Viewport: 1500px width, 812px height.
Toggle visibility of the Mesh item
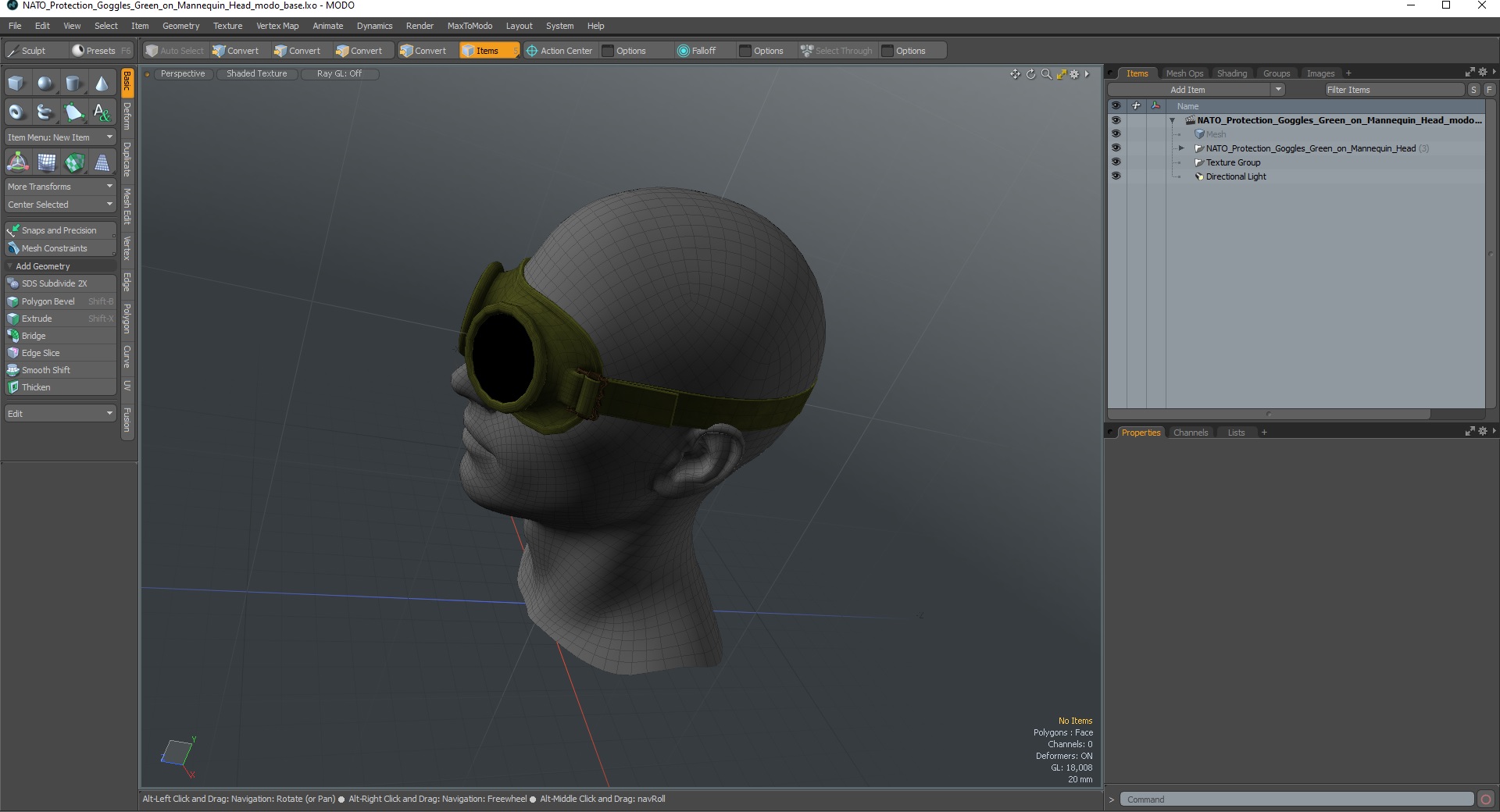coord(1116,134)
